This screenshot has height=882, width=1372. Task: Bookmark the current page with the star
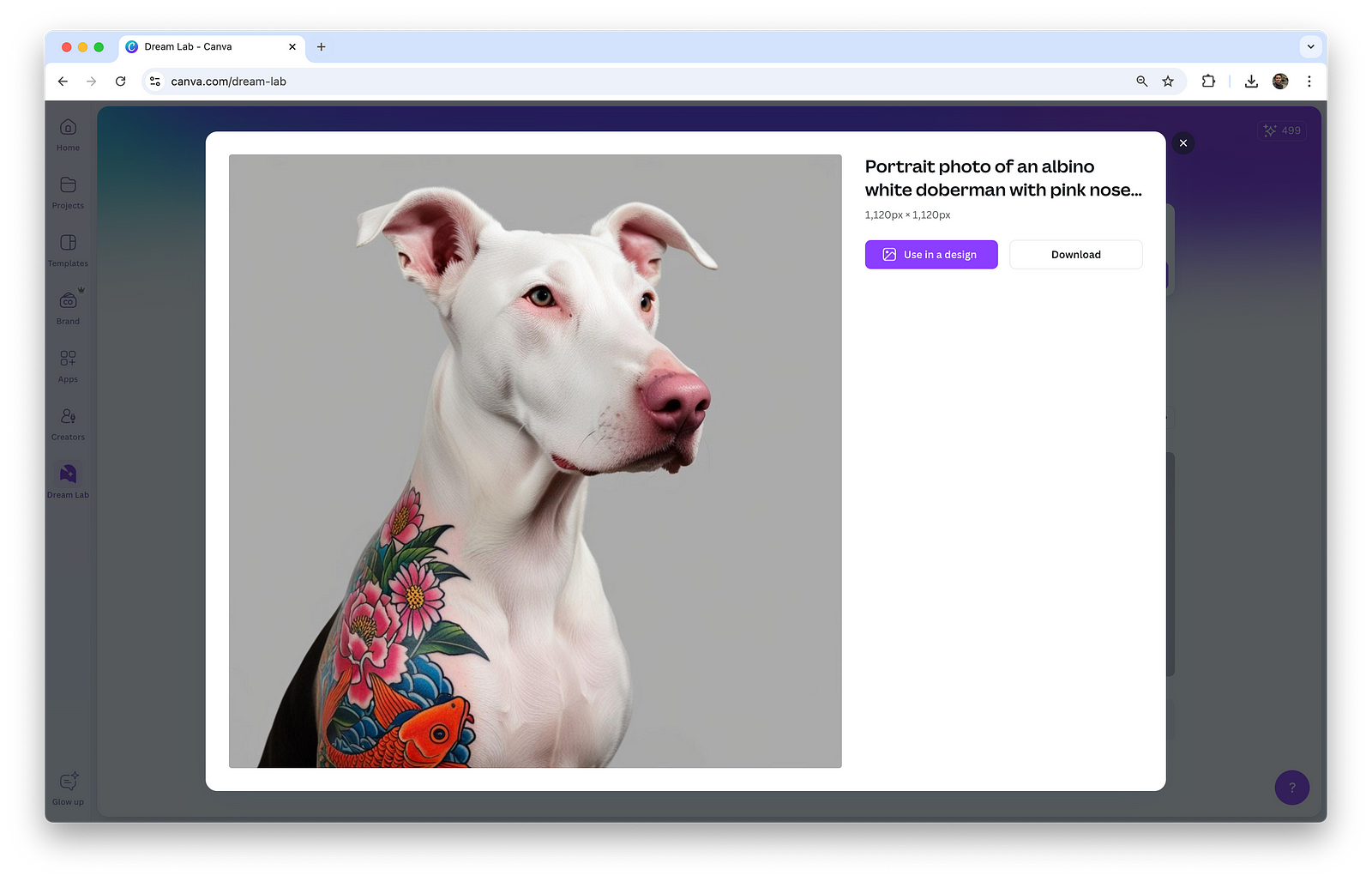tap(1167, 81)
